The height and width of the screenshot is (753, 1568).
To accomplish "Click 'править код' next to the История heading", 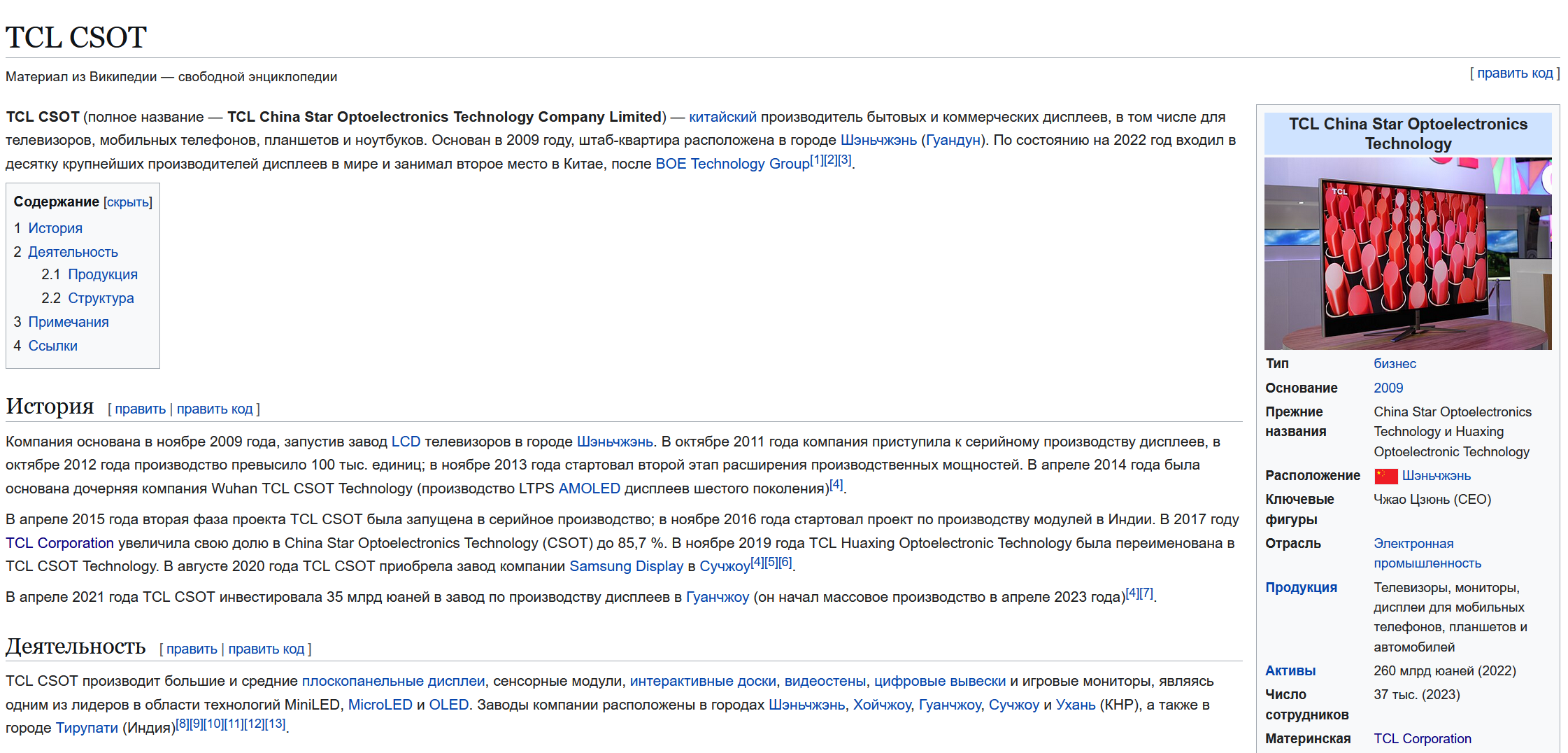I will point(215,409).
